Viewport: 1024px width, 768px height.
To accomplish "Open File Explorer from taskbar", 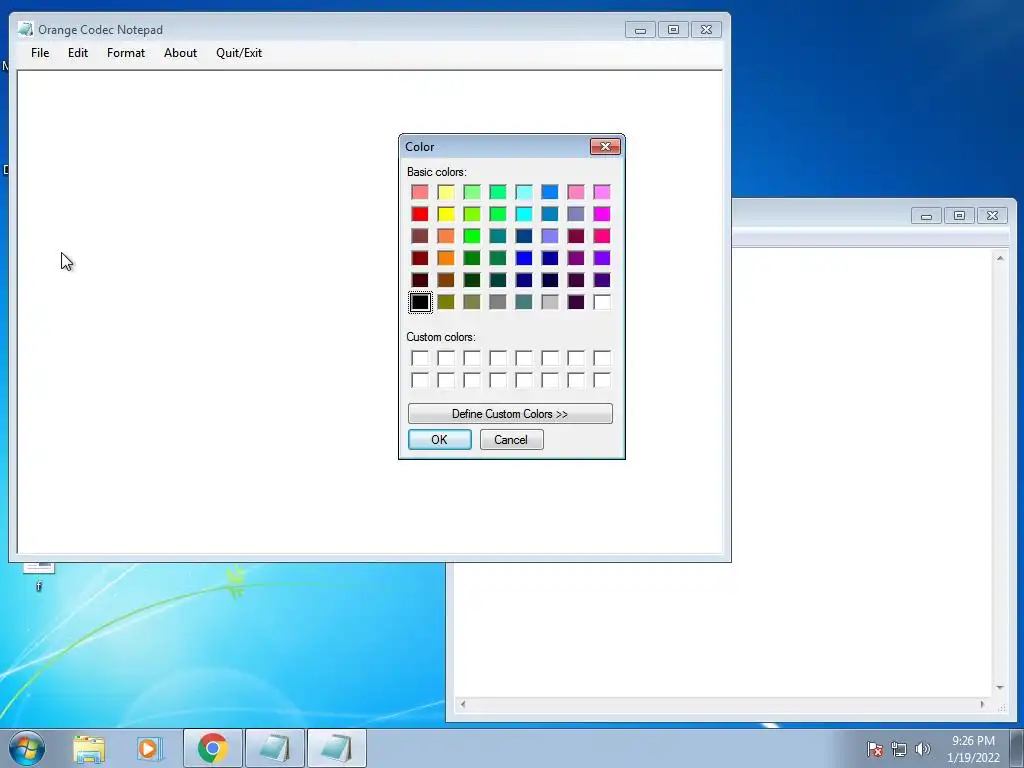I will tap(89, 748).
